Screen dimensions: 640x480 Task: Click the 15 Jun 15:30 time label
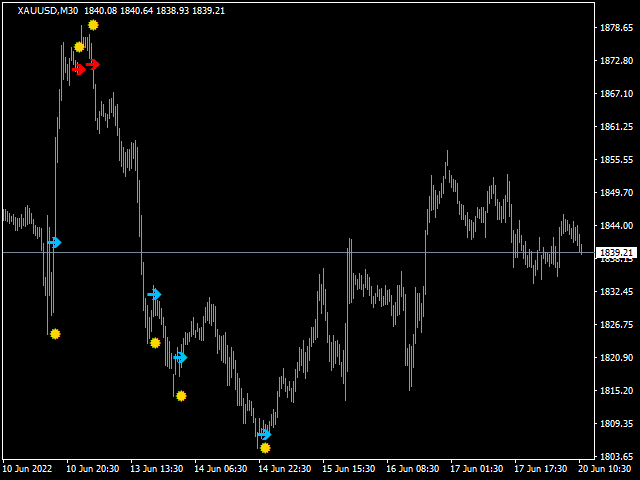pos(349,468)
